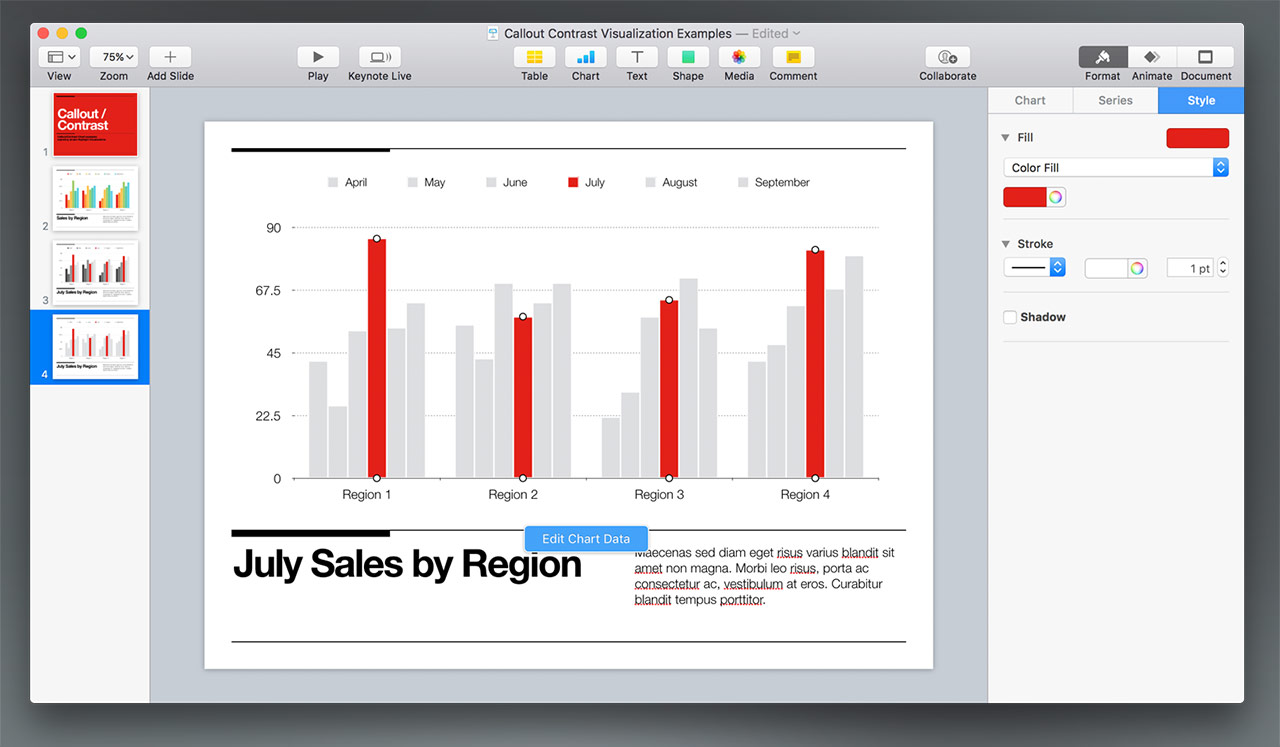Click the Chart icon in the toolbar

coord(586,58)
